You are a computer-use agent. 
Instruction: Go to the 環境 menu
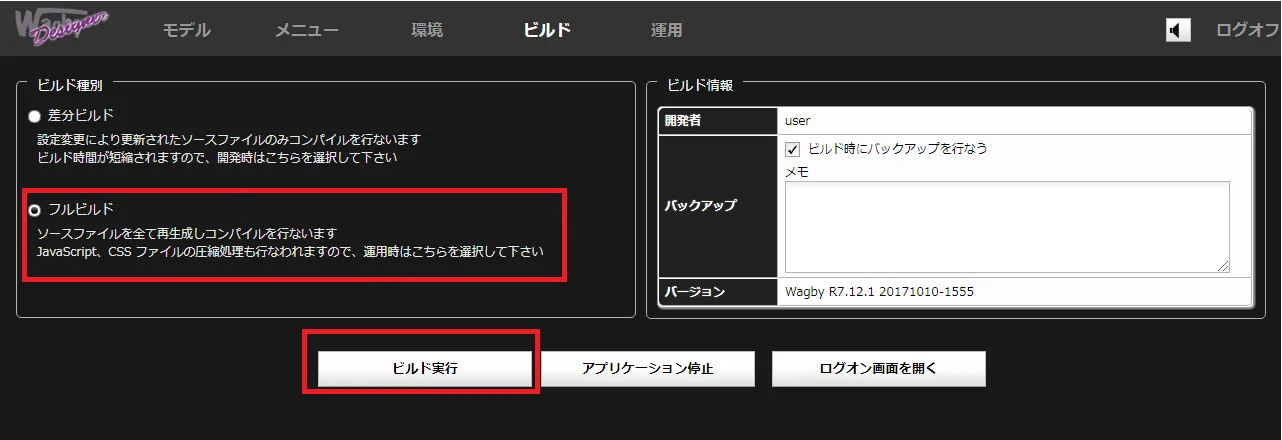(427, 30)
